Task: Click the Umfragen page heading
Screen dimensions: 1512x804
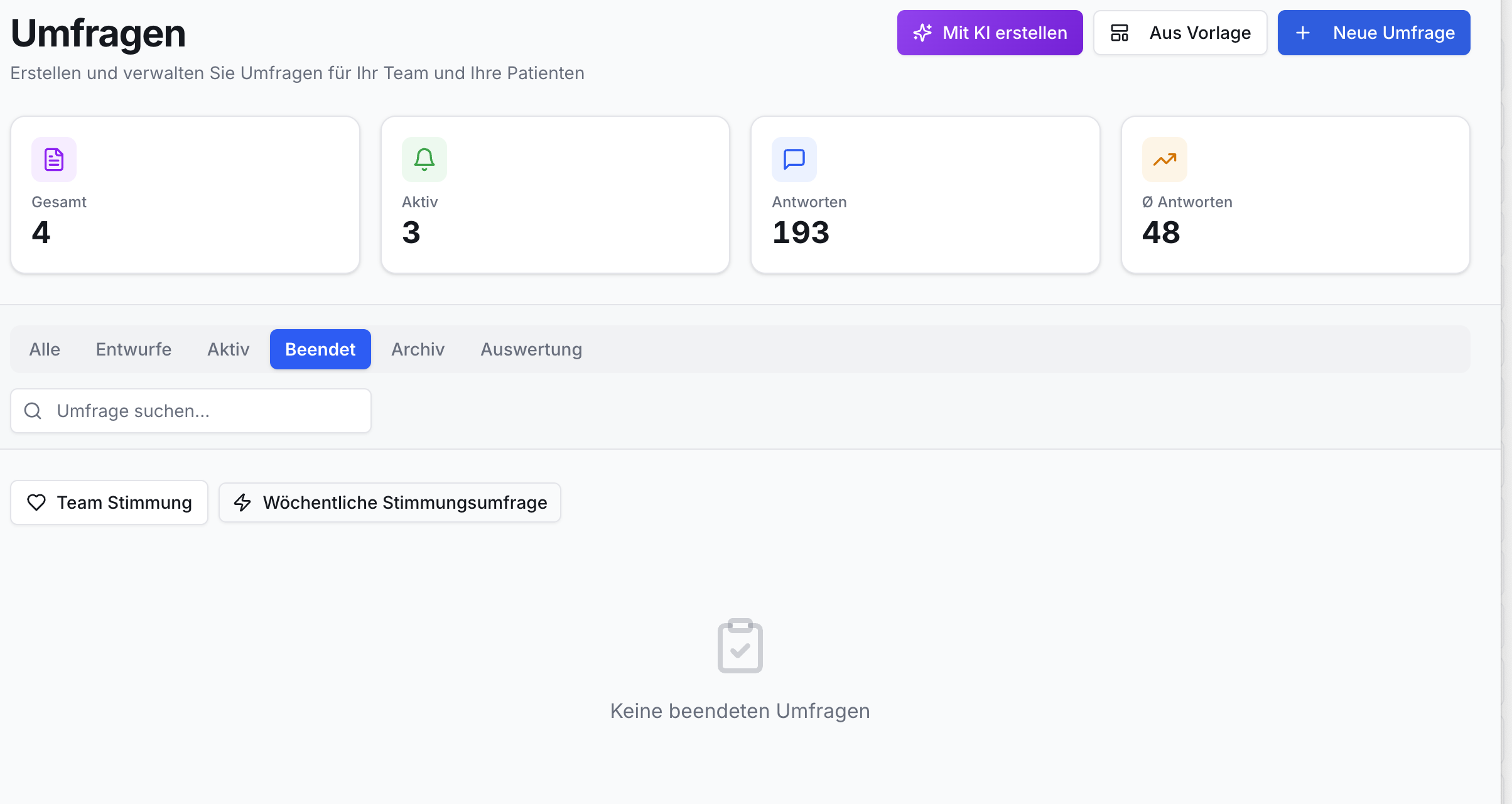Action: click(99, 33)
